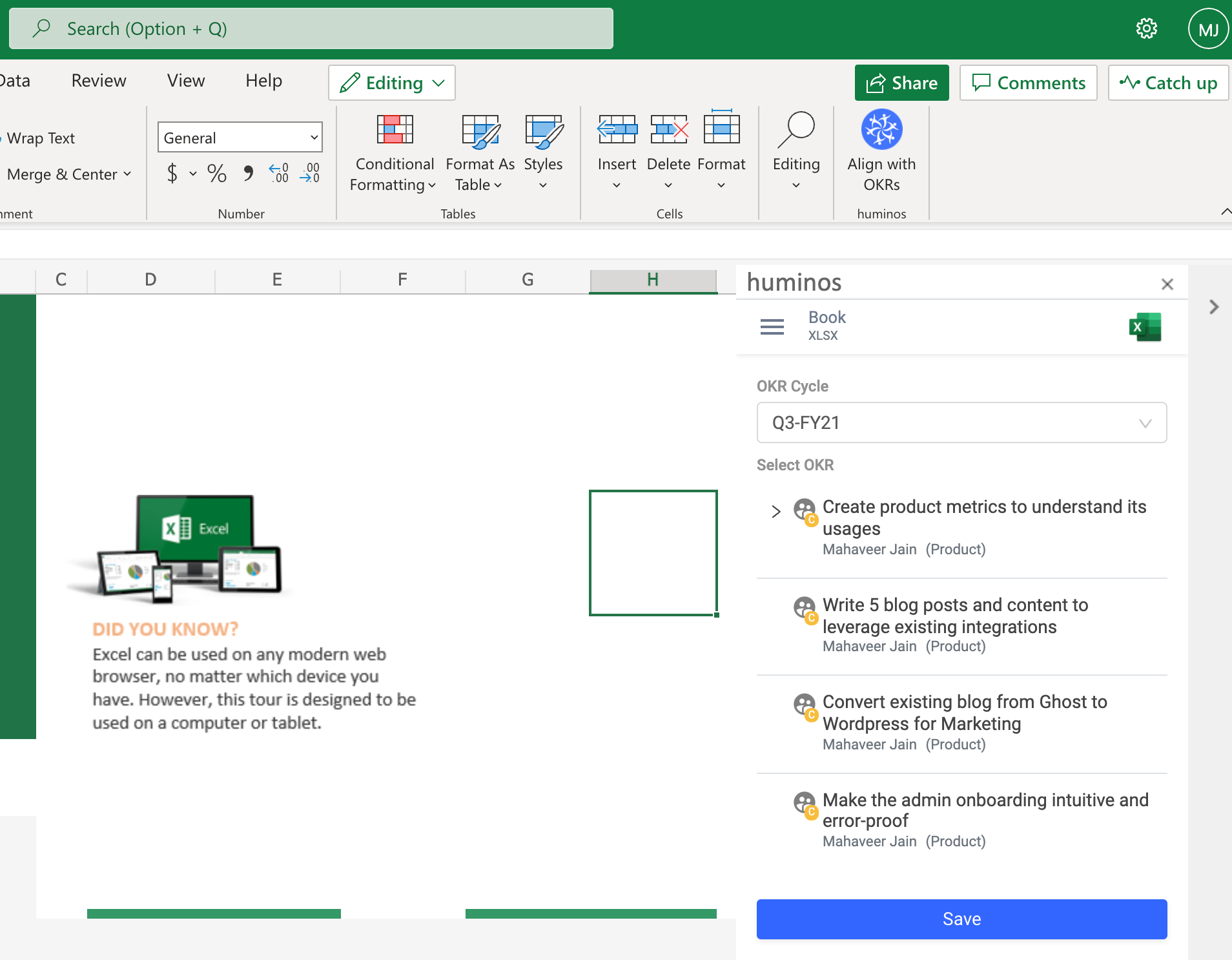The height and width of the screenshot is (960, 1232).
Task: Click the Search (Option + Q) box
Action: coord(311,28)
